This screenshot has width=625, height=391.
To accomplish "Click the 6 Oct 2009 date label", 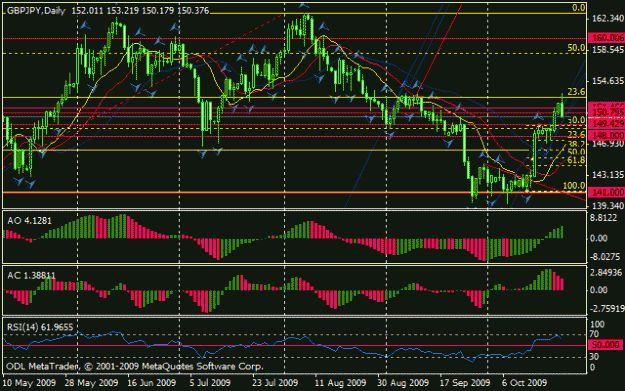I will click(x=525, y=383).
